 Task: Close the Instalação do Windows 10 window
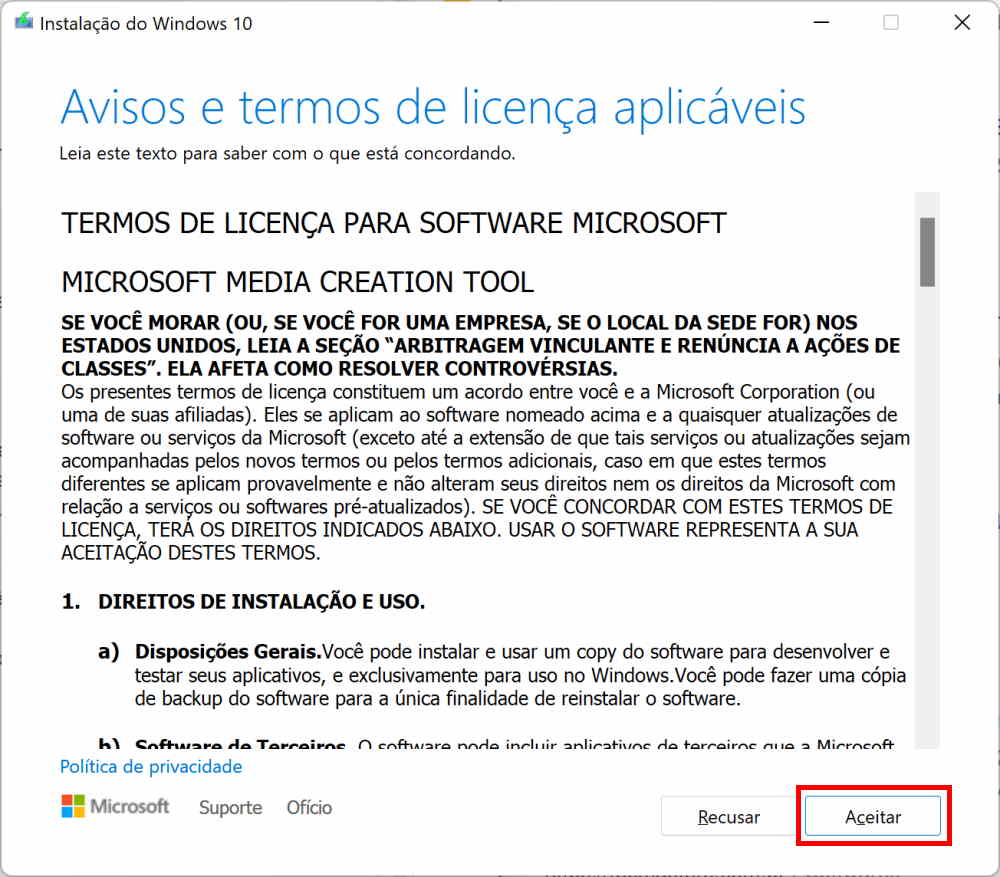tap(962, 23)
